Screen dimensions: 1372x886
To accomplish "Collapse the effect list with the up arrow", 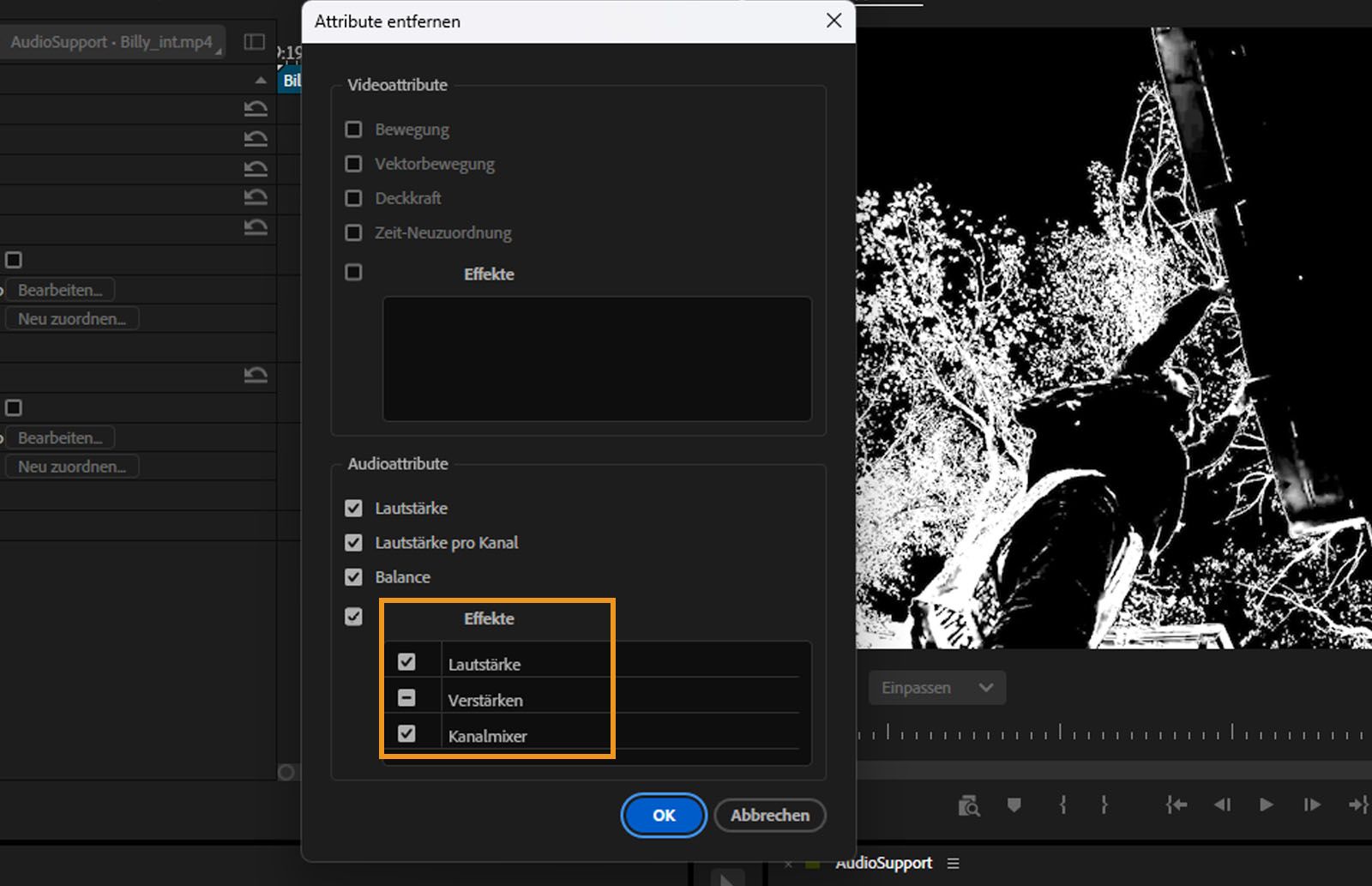I will pos(261,80).
